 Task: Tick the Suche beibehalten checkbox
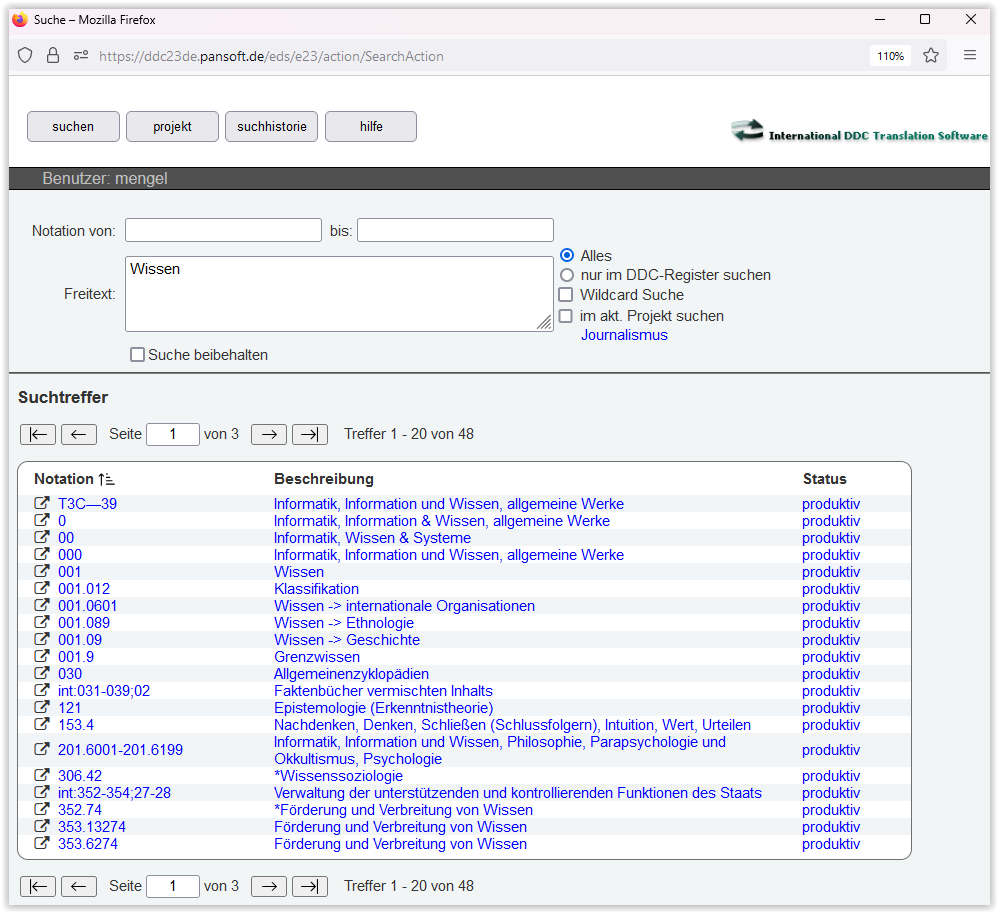coord(138,355)
